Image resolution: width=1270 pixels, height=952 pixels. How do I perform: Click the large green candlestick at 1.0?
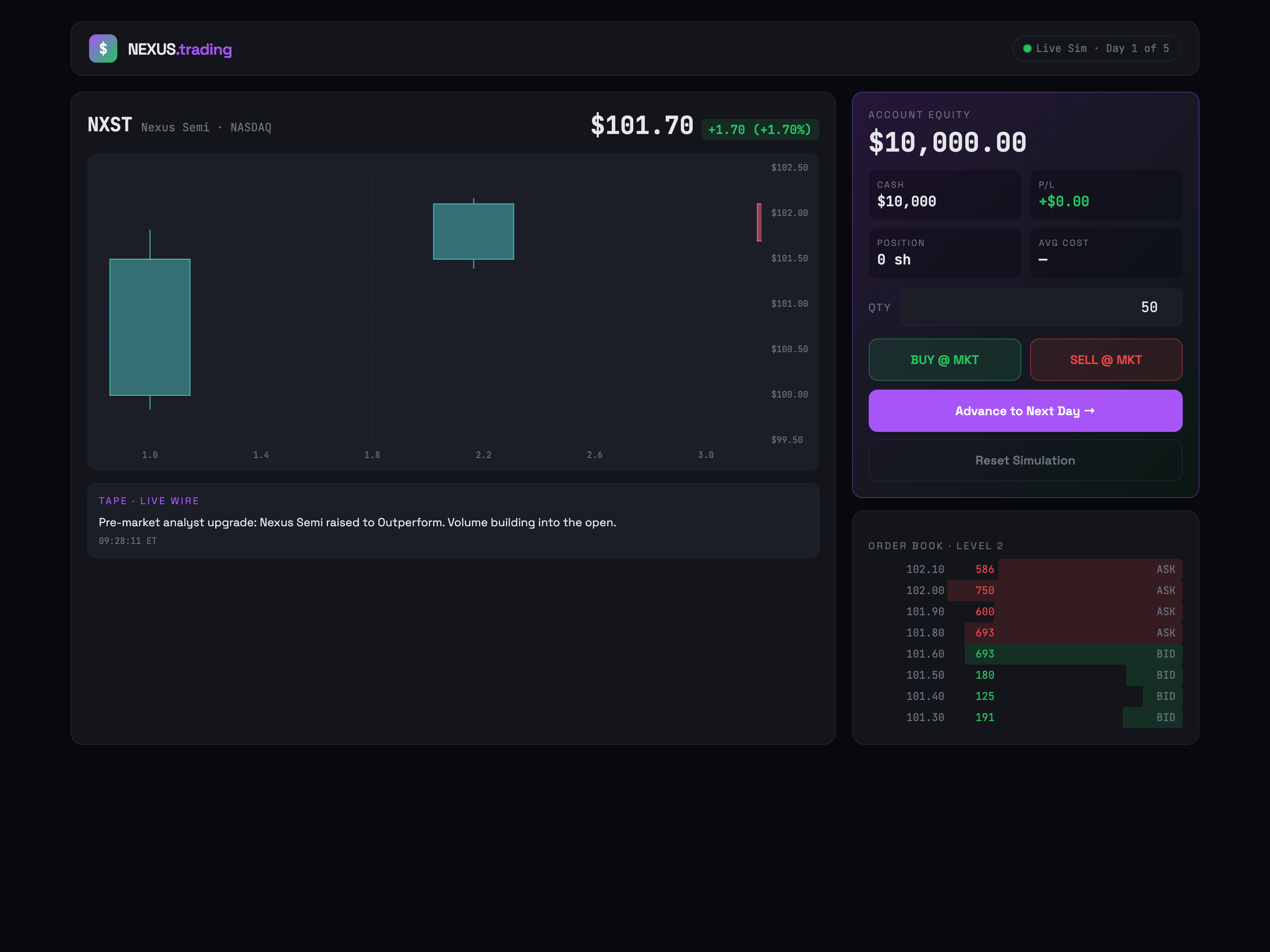(150, 327)
